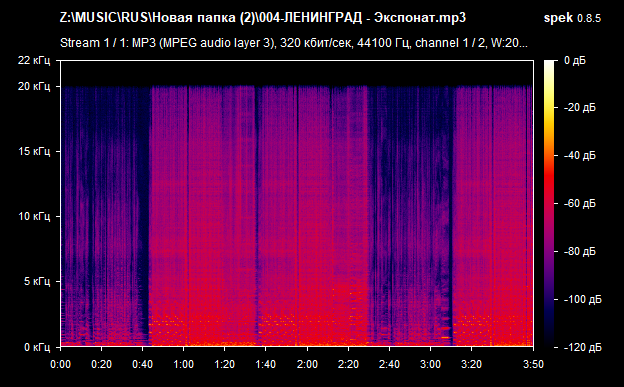Click the -60 дБ level label

click(x=580, y=203)
